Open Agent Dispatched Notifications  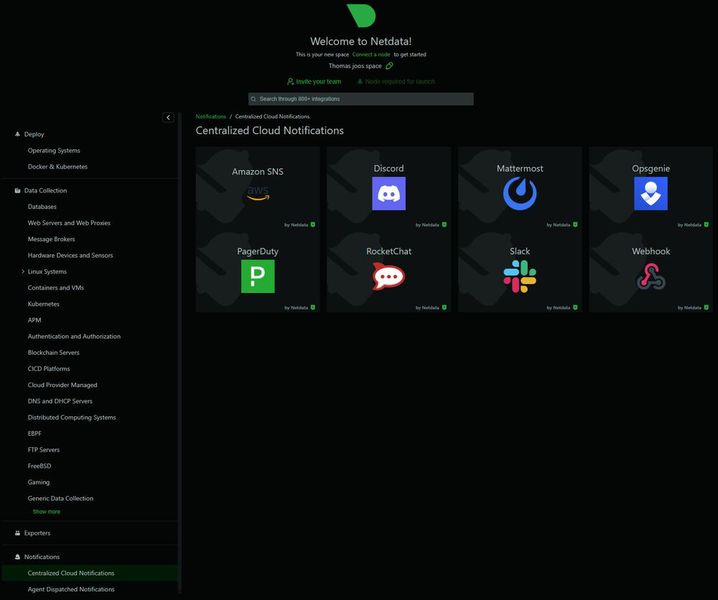click(x=71, y=589)
